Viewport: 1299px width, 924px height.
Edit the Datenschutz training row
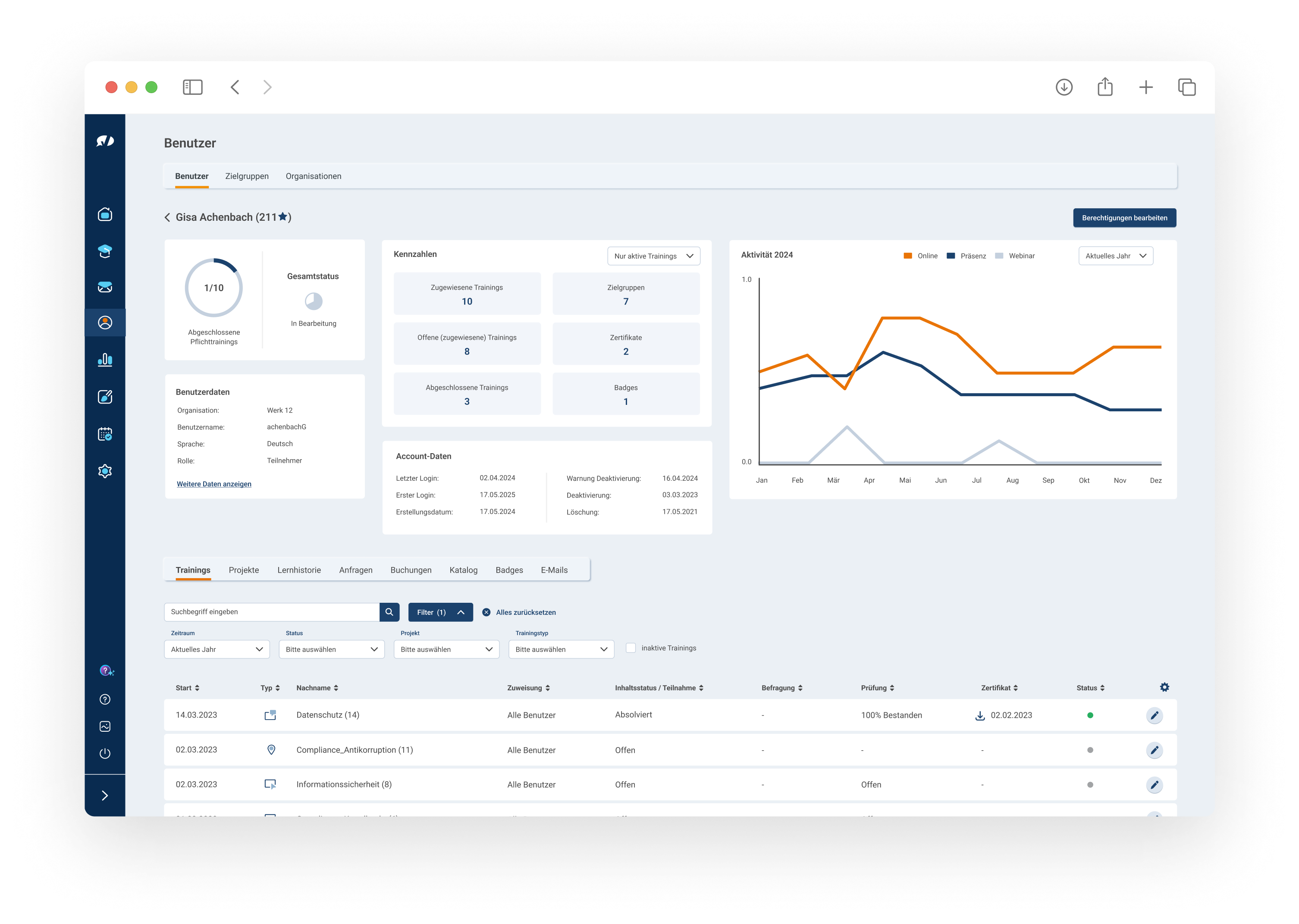coord(1155,715)
